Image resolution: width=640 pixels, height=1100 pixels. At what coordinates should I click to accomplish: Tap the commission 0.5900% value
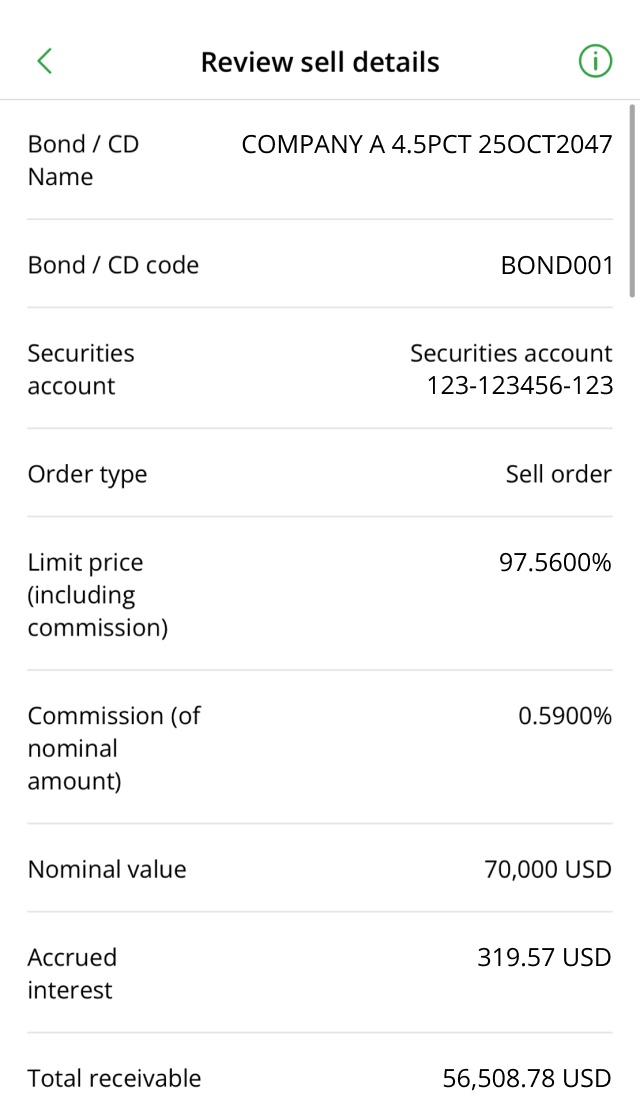[565, 716]
